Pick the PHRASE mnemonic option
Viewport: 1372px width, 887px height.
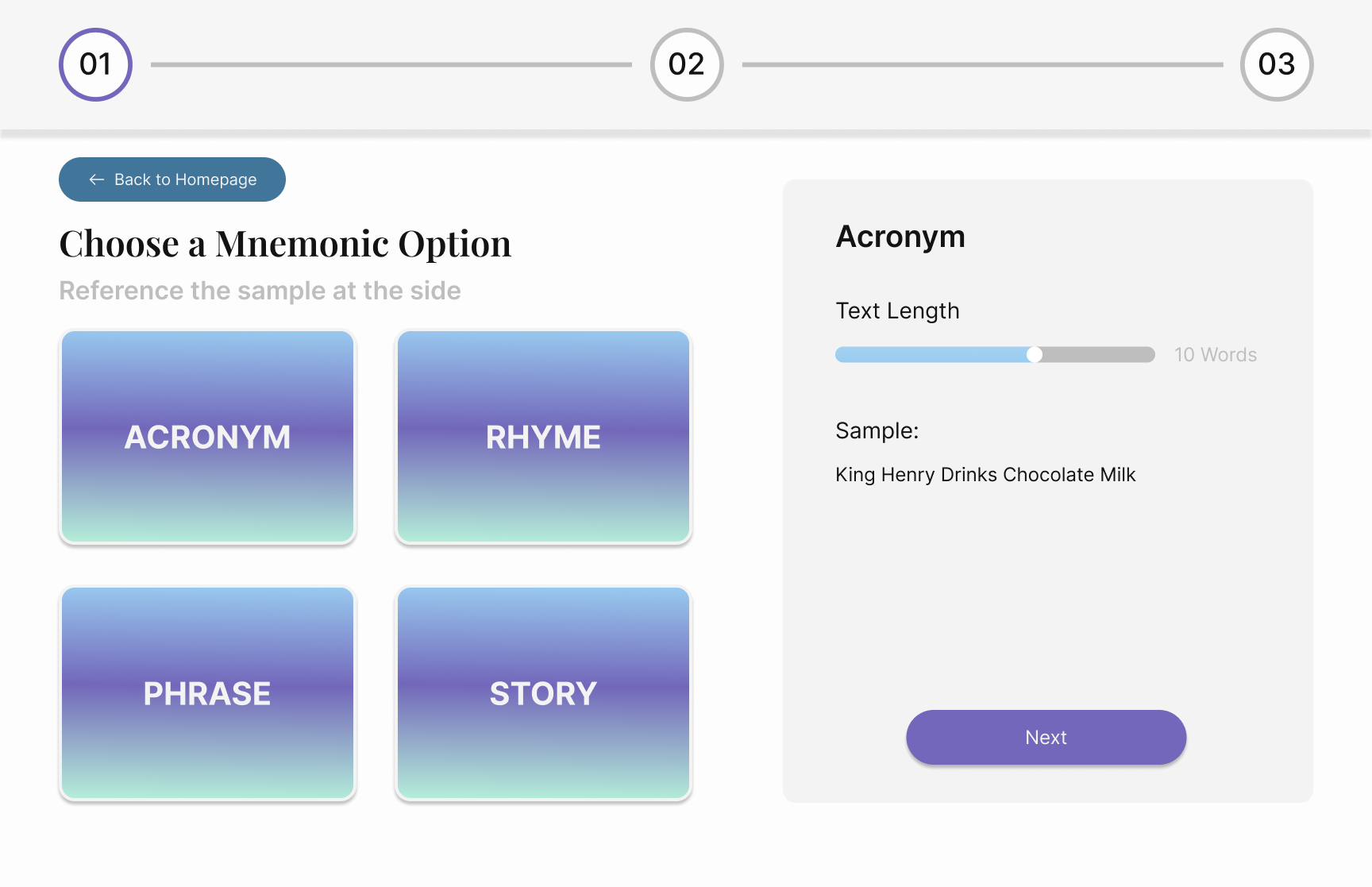207,693
